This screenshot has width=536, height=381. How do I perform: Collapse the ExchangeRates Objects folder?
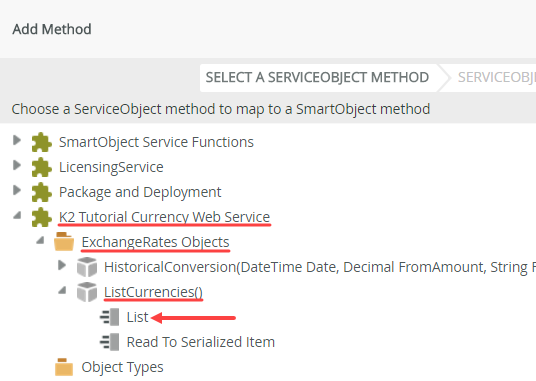click(40, 240)
